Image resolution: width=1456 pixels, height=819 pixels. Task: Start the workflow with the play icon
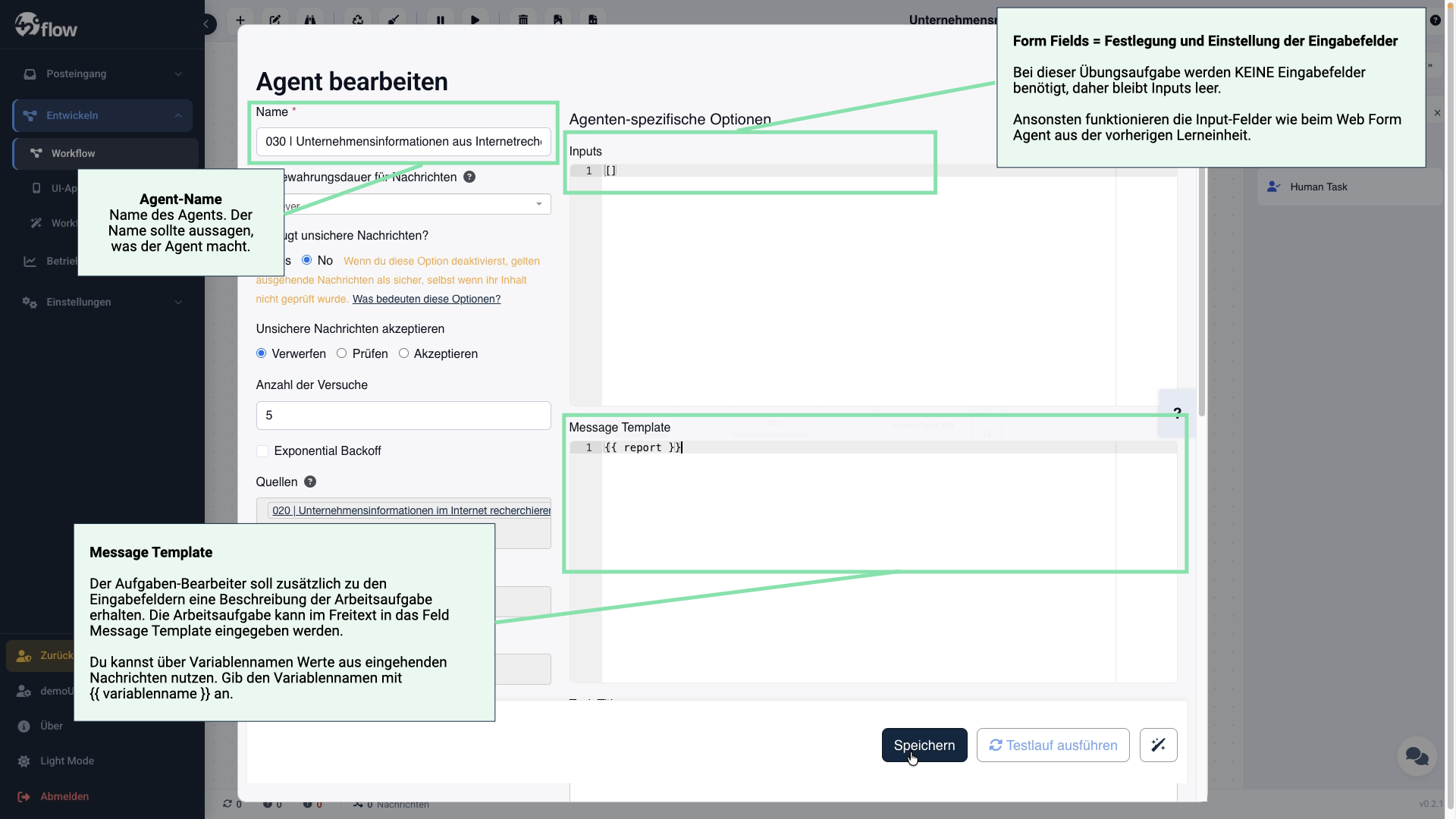click(x=475, y=20)
